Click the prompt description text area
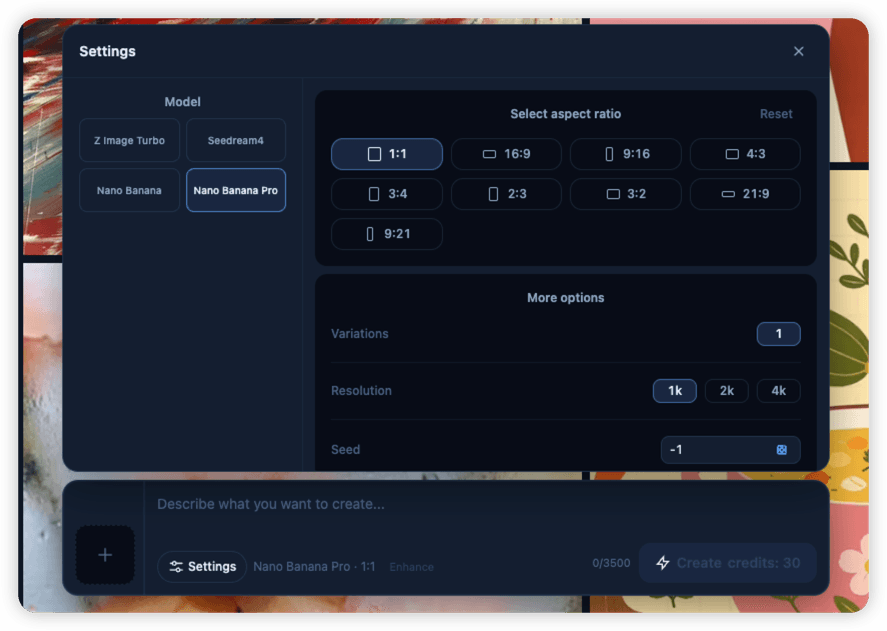887x631 pixels. tap(486, 504)
